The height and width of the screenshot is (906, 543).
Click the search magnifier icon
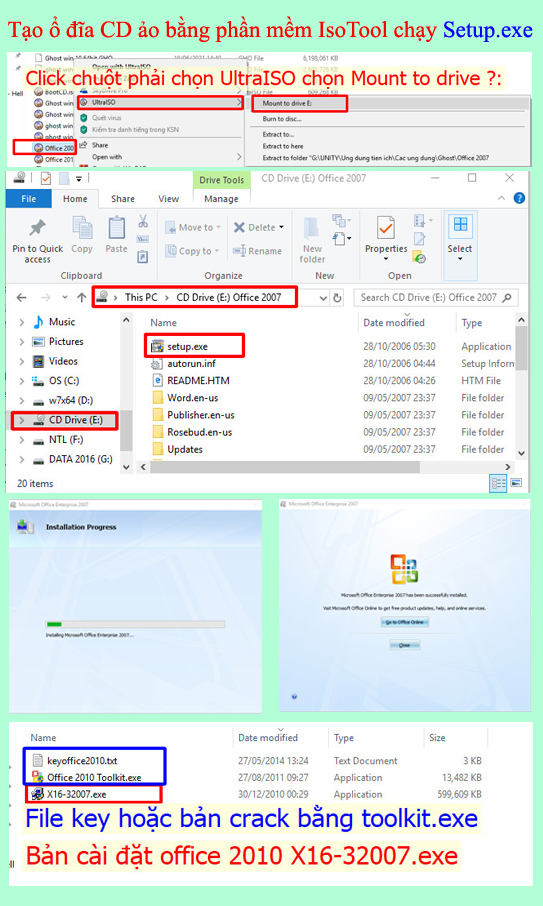pos(507,298)
